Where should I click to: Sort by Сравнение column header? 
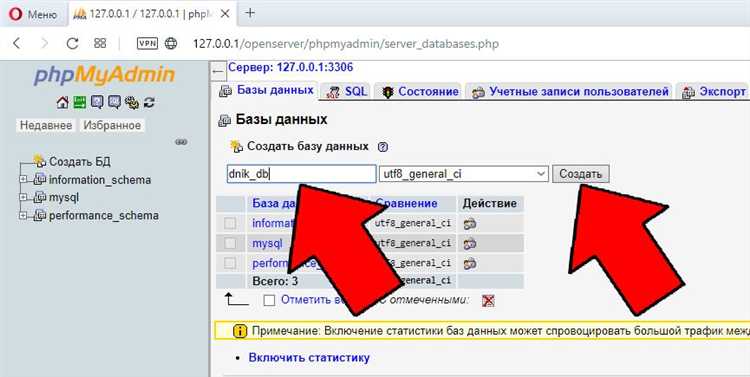pyautogui.click(x=407, y=203)
